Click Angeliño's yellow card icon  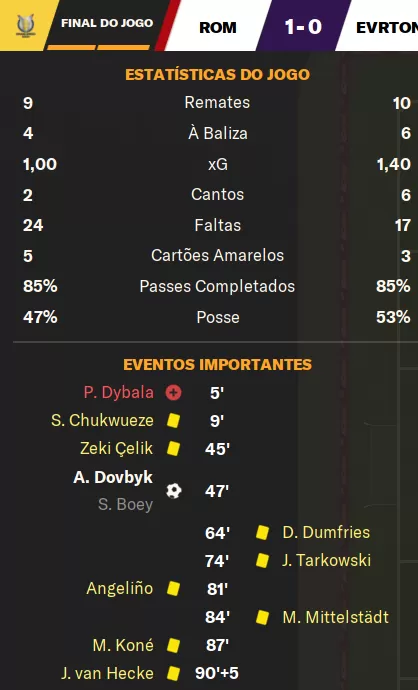(173, 588)
